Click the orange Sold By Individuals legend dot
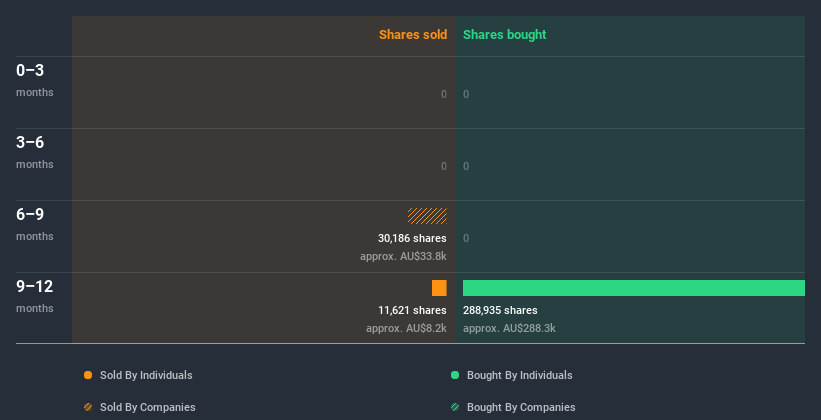This screenshot has width=821, height=420. pos(88,375)
